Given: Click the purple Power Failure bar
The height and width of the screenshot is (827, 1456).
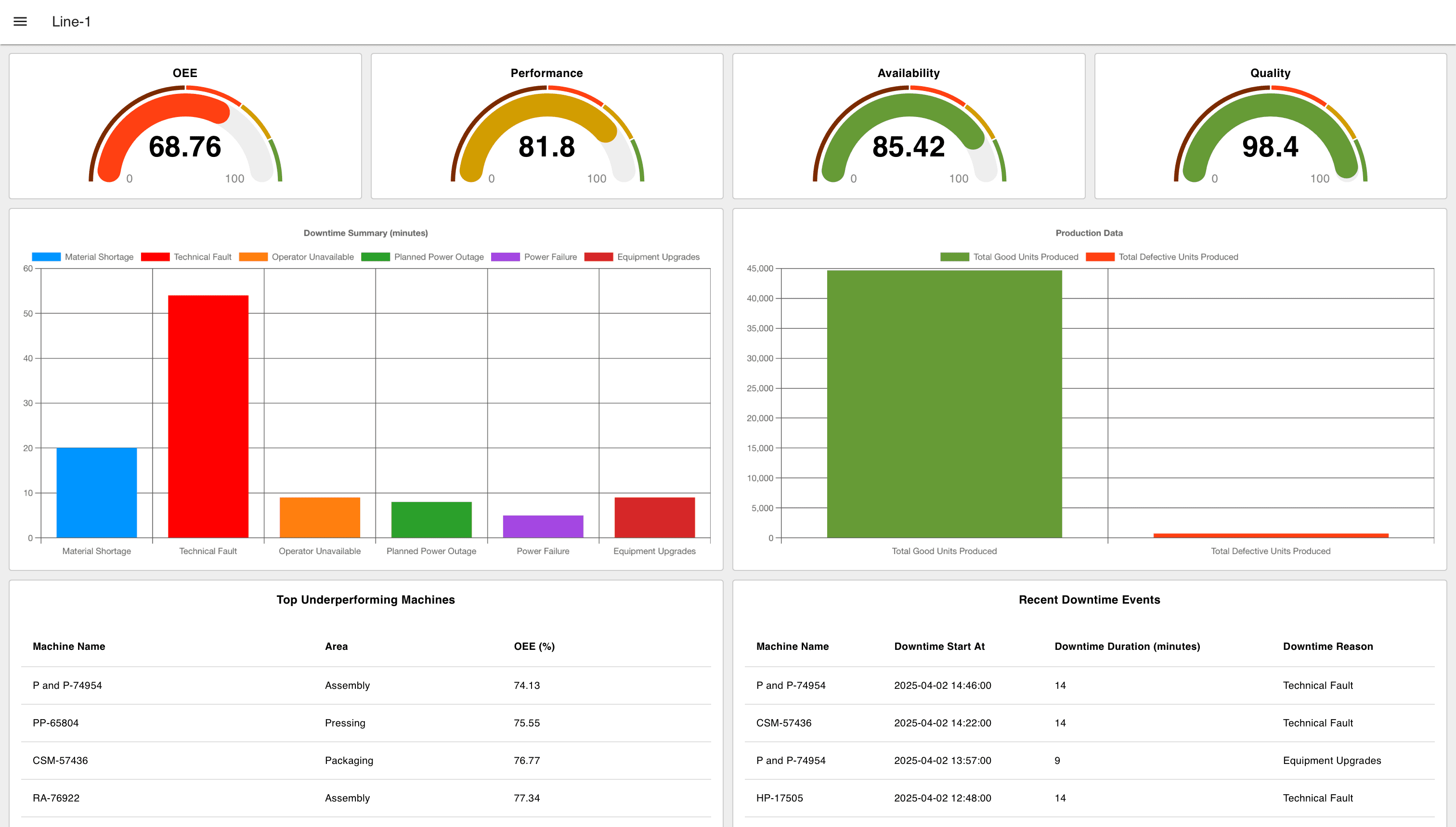Looking at the screenshot, I should coord(543,525).
